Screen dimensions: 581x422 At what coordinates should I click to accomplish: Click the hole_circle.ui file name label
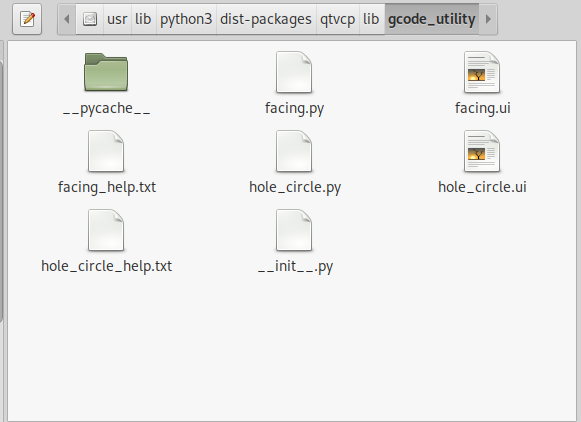[x=482, y=187]
